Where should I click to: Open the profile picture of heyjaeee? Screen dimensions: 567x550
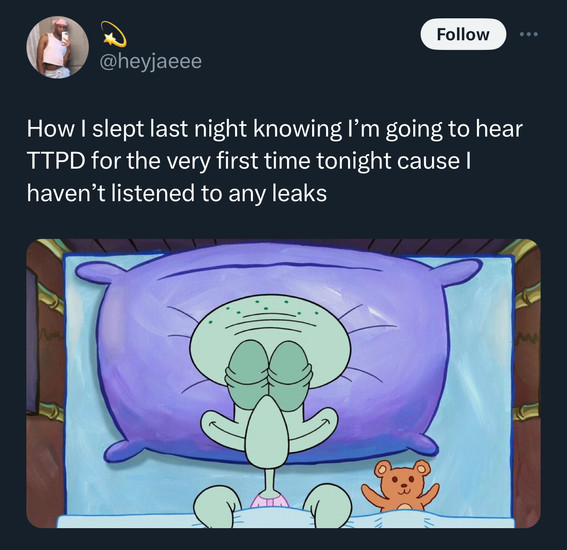pos(57,47)
